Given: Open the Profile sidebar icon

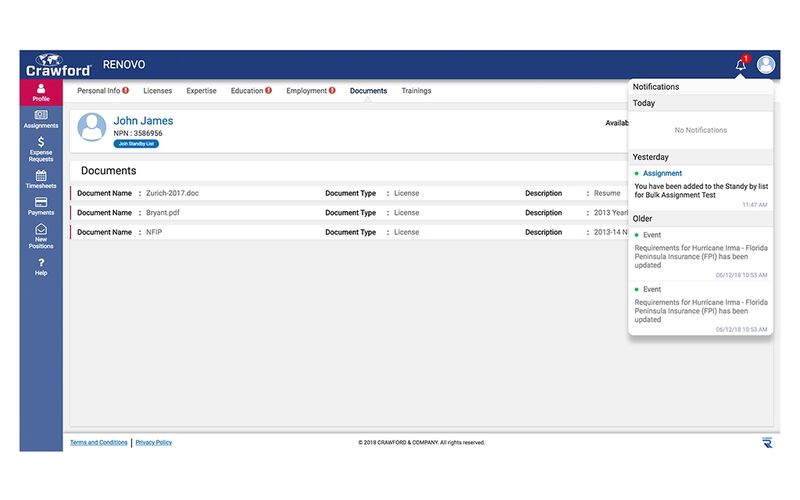Looking at the screenshot, I should tap(40, 92).
